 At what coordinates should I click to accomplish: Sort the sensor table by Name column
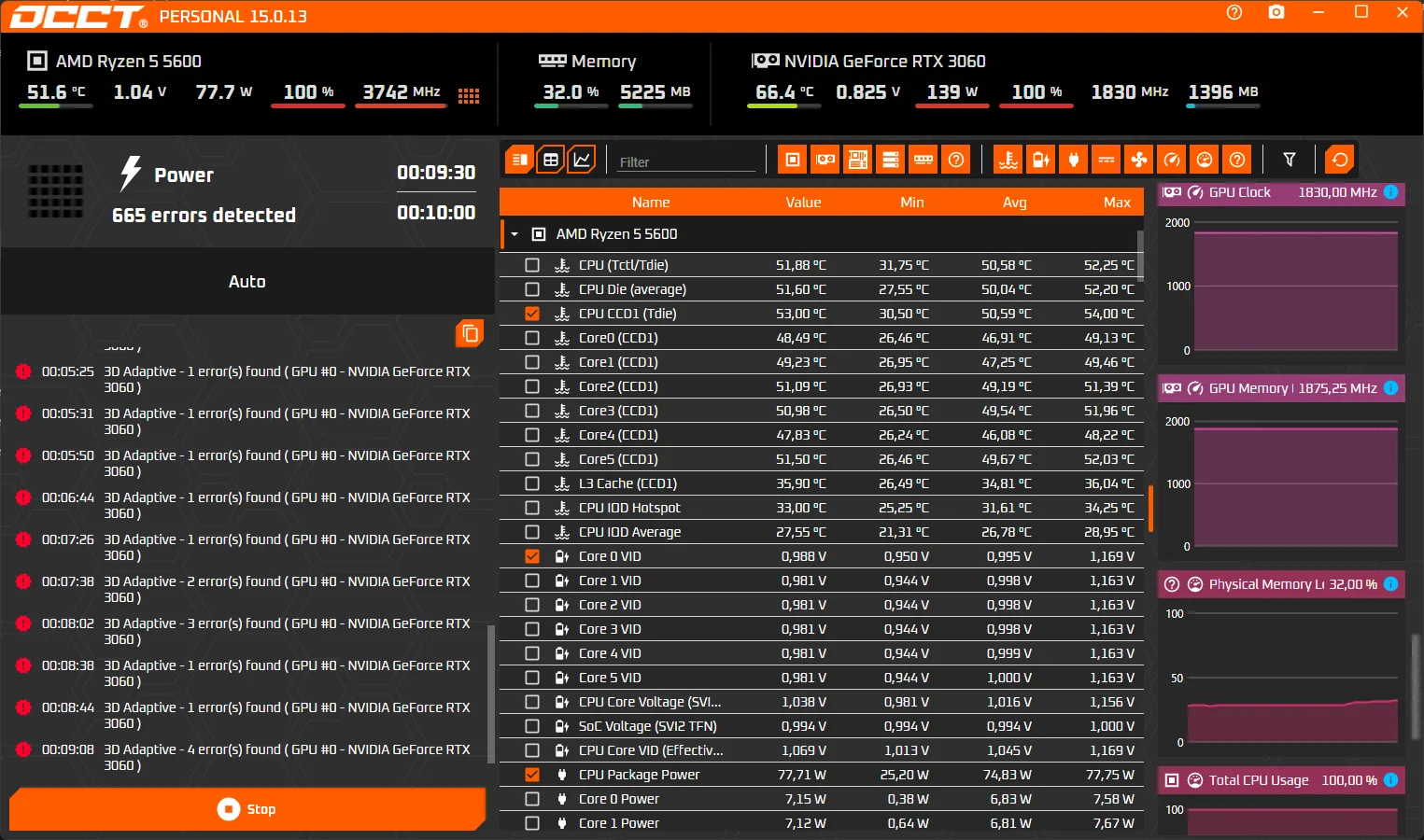click(651, 203)
